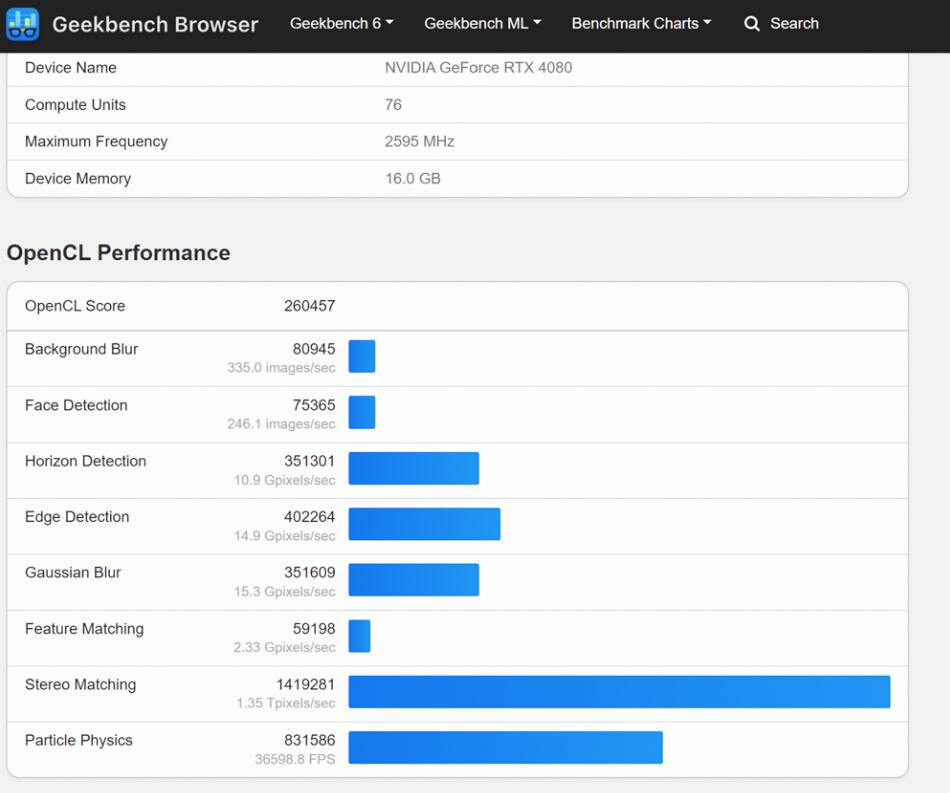Click the Stereo Matching score bar
The image size is (950, 793).
click(x=619, y=692)
